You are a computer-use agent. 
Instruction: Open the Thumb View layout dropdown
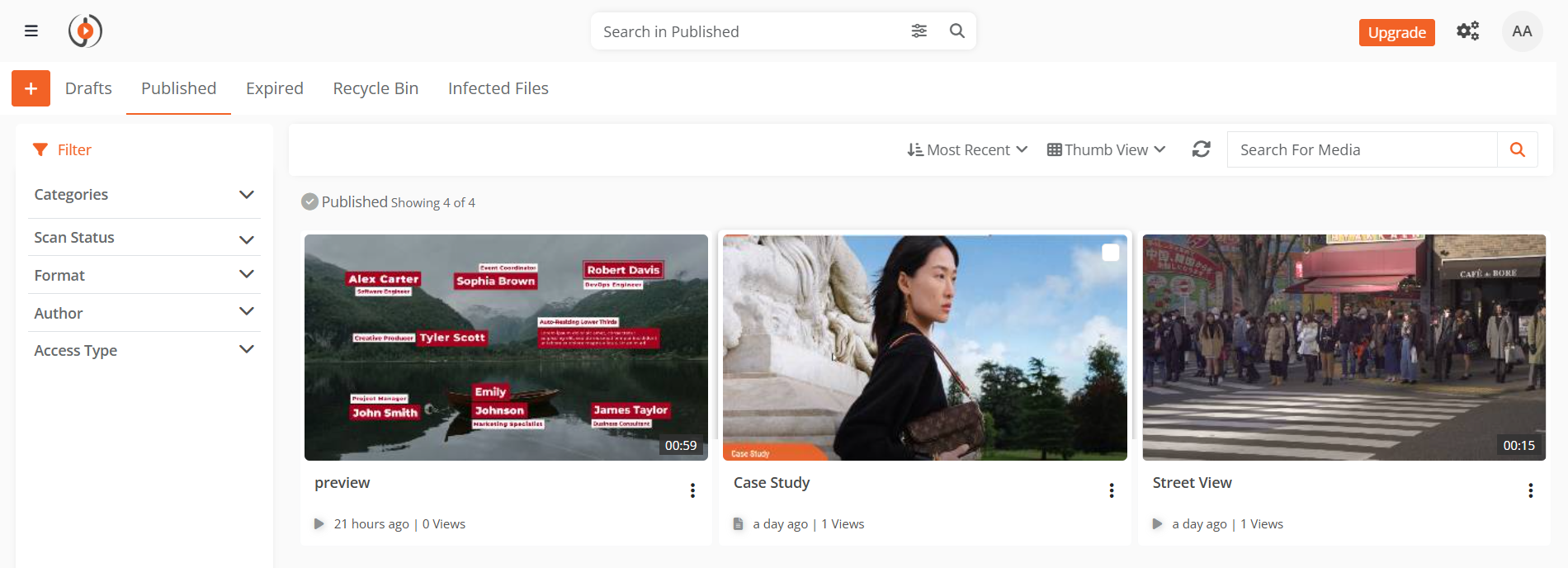1106,149
